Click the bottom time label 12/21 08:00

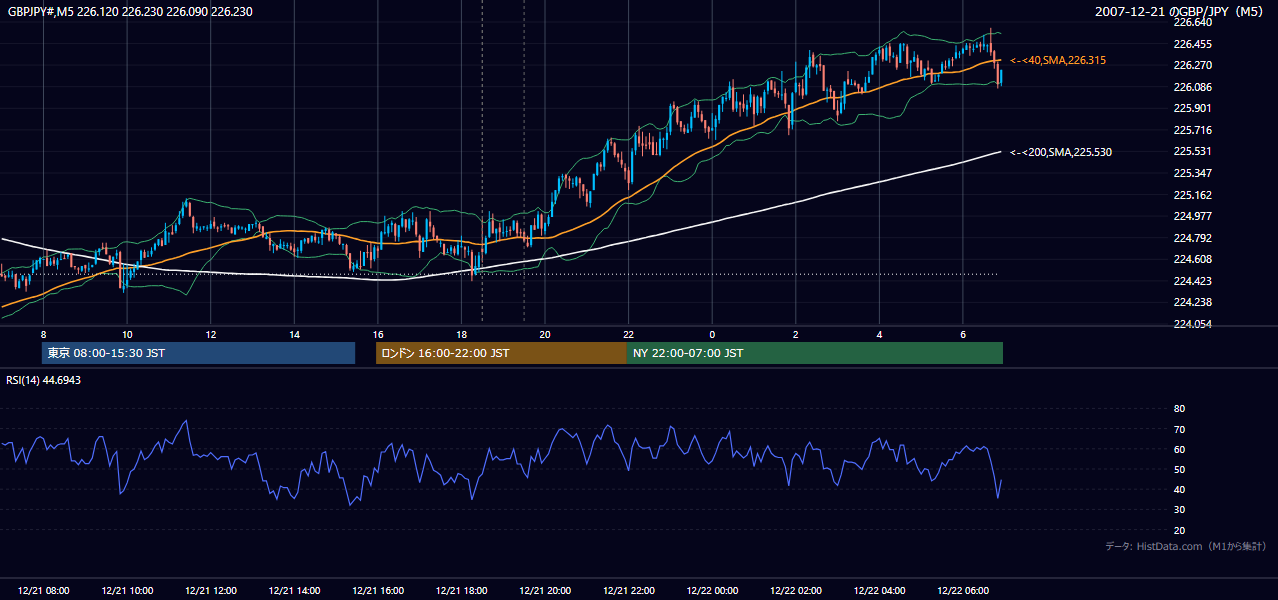click(x=43, y=591)
